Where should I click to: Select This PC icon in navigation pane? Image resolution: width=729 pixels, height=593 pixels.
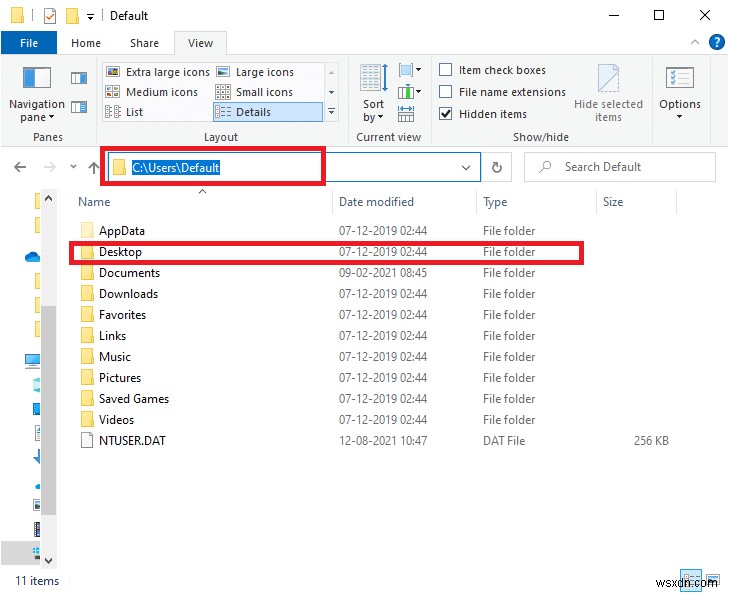[x=32, y=360]
